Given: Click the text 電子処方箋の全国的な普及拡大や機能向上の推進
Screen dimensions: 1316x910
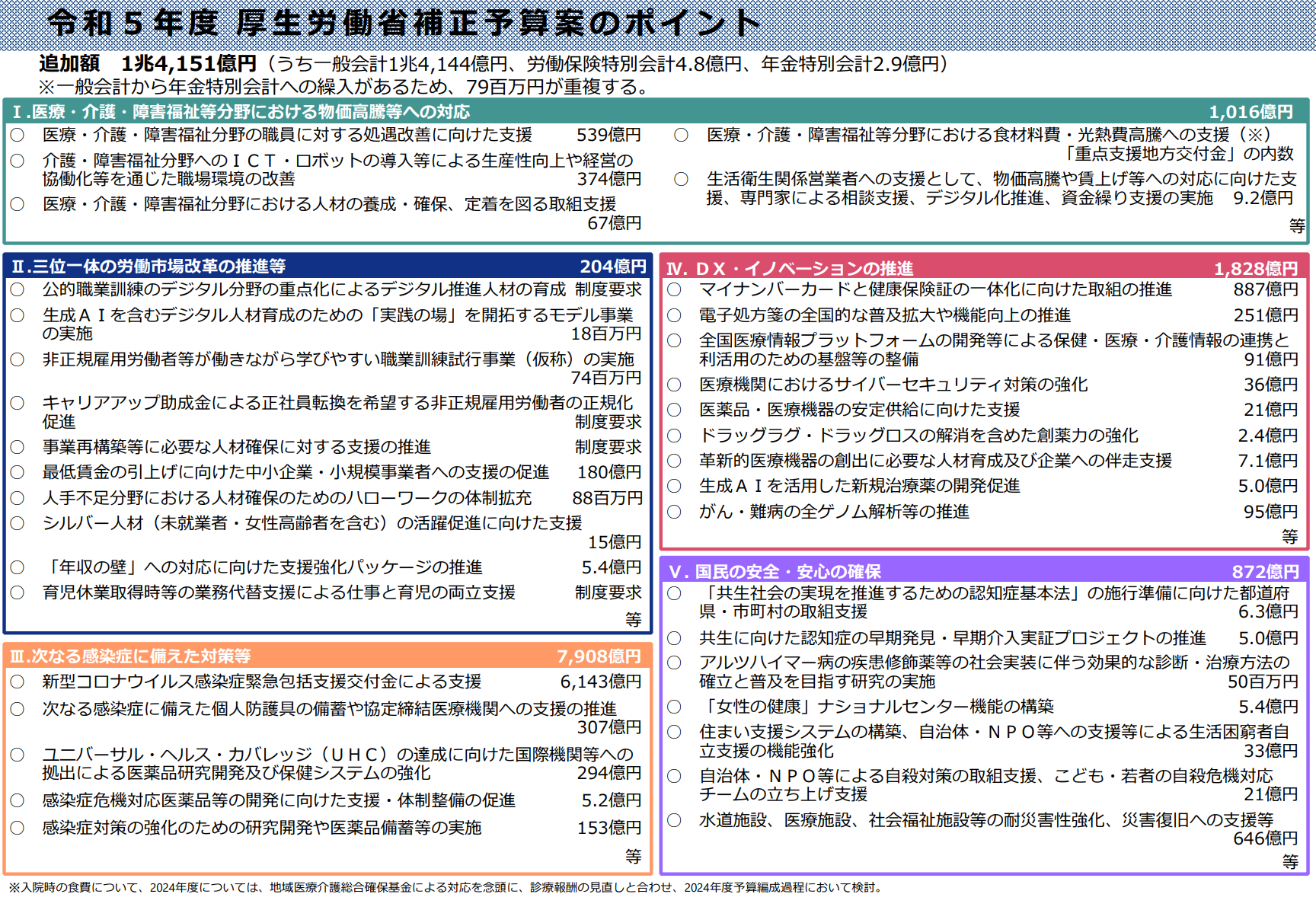Looking at the screenshot, I should [884, 315].
